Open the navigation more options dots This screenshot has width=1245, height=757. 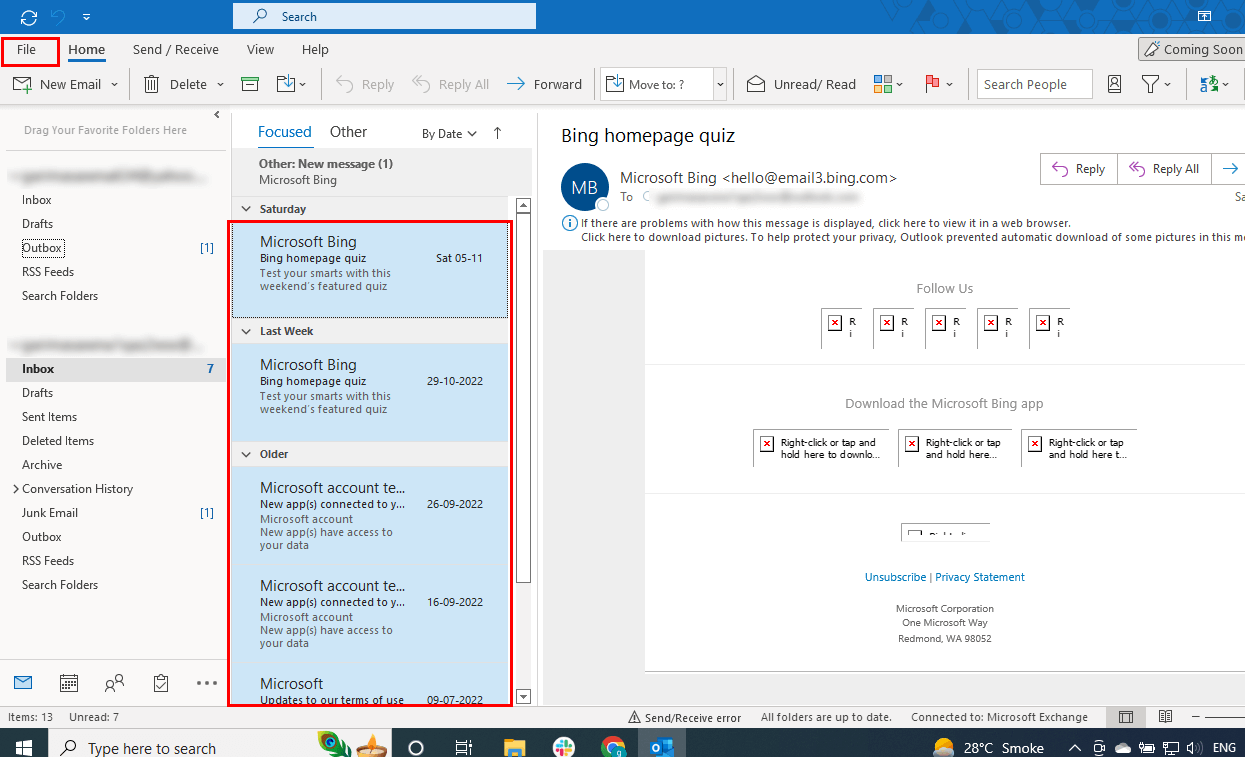[x=207, y=683]
